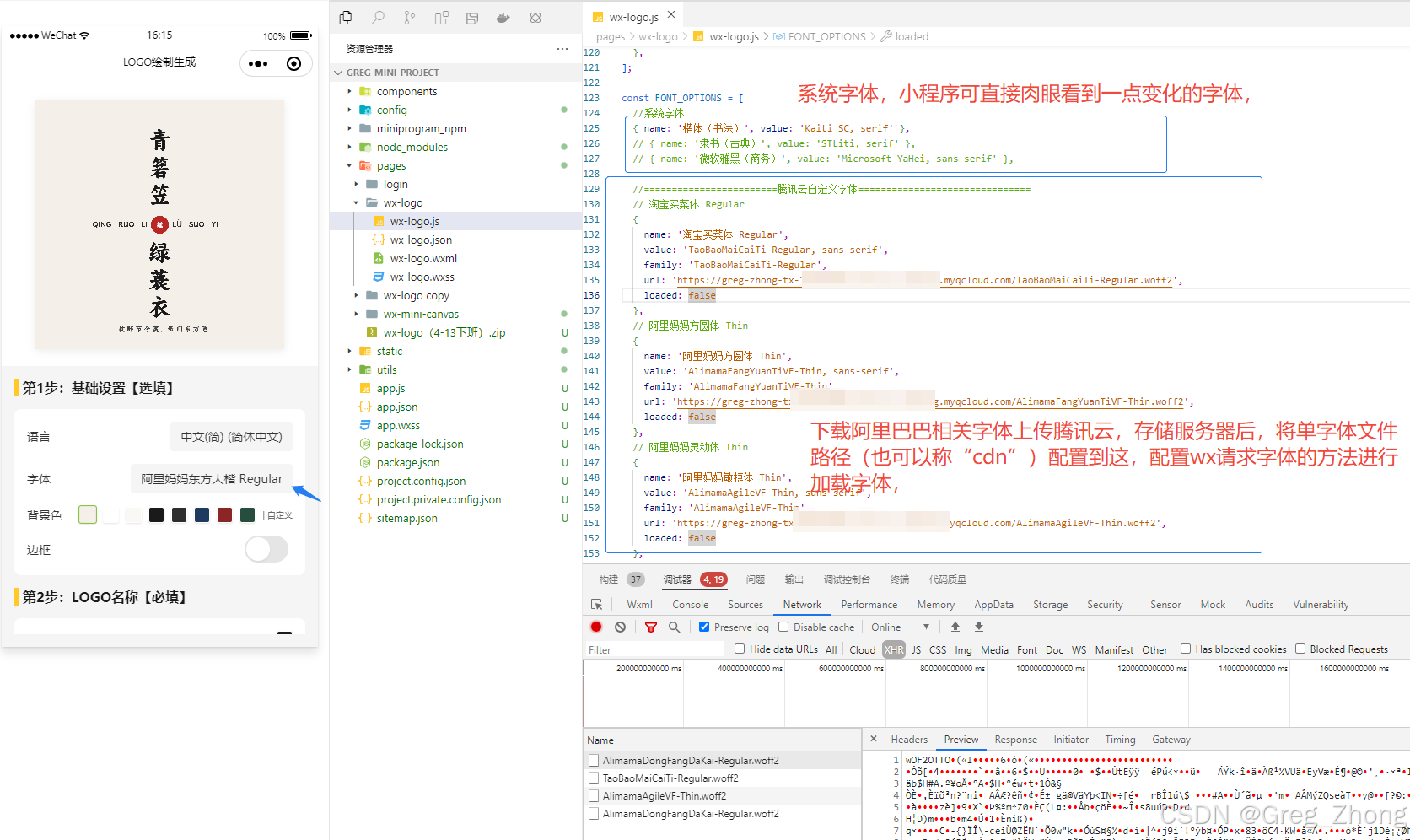Click the export HAR download arrow
This screenshot has height=840, width=1410.
point(979,627)
